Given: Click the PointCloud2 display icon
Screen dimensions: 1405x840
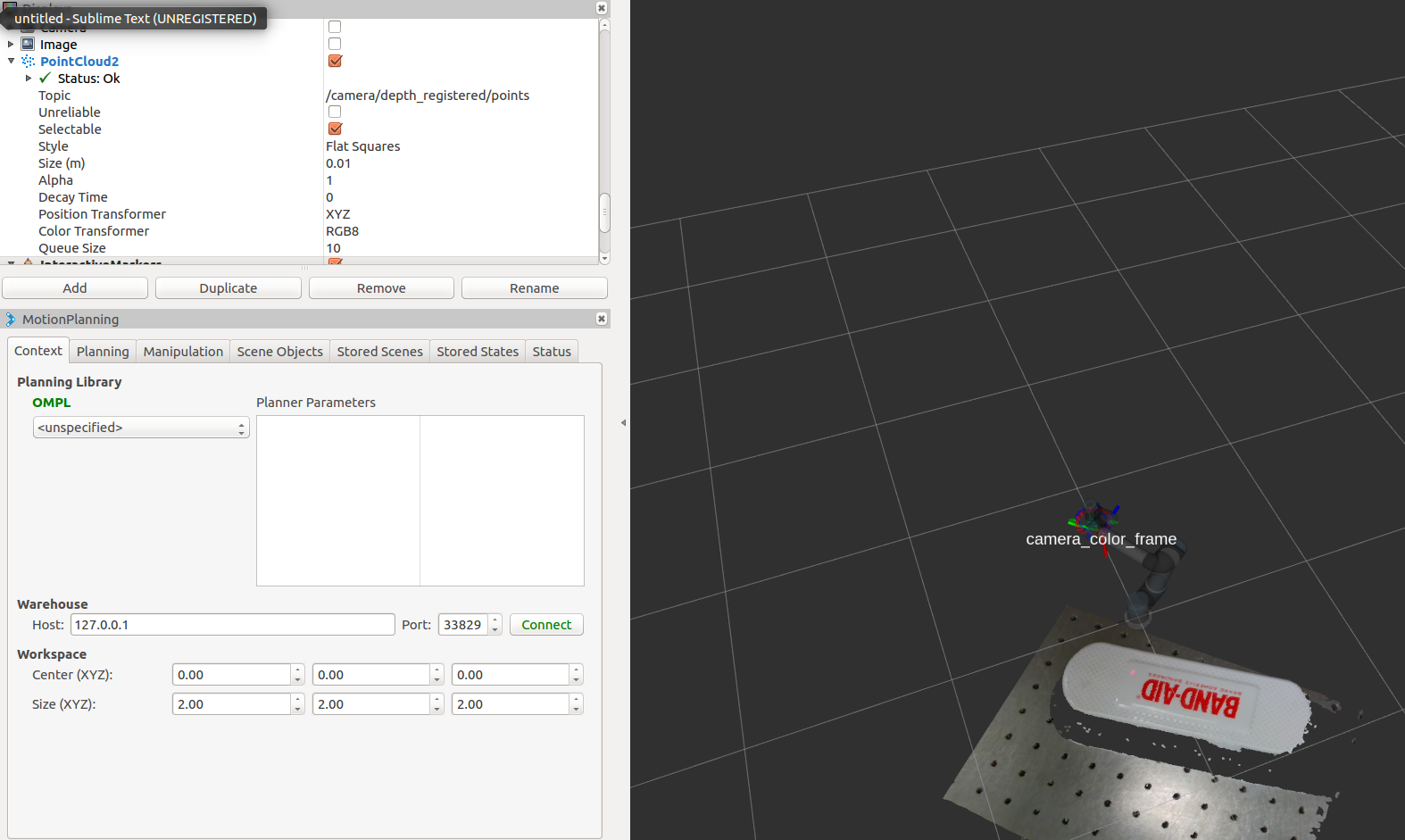Looking at the screenshot, I should click(x=28, y=61).
